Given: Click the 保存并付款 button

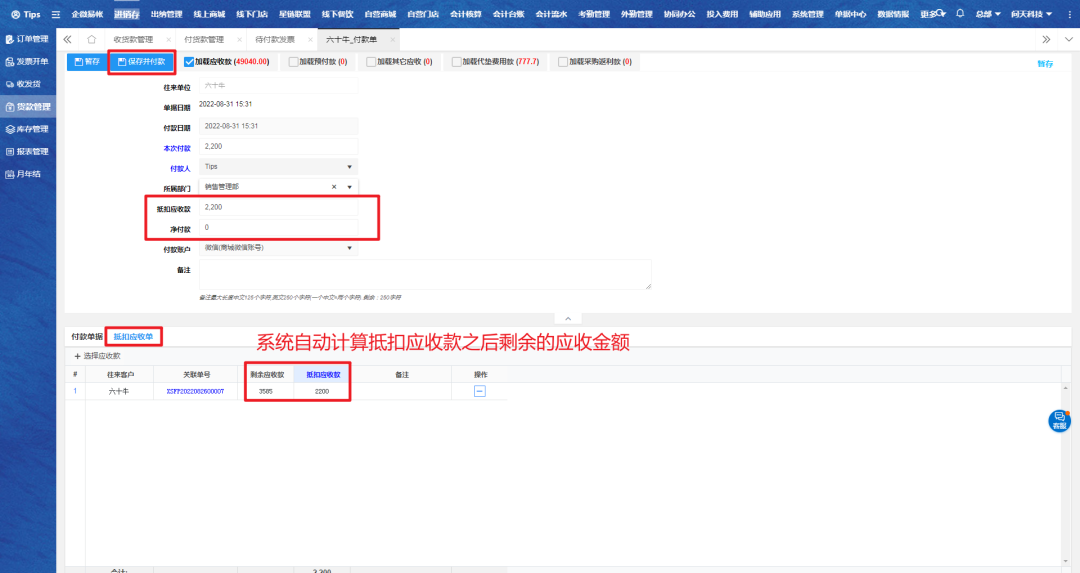Looking at the screenshot, I should point(142,62).
